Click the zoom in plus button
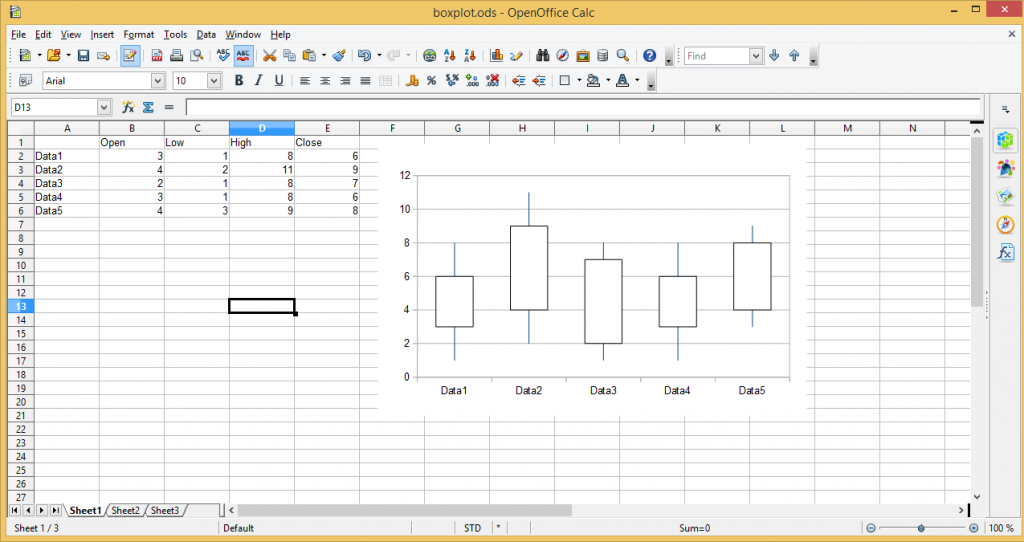 pos(974,528)
